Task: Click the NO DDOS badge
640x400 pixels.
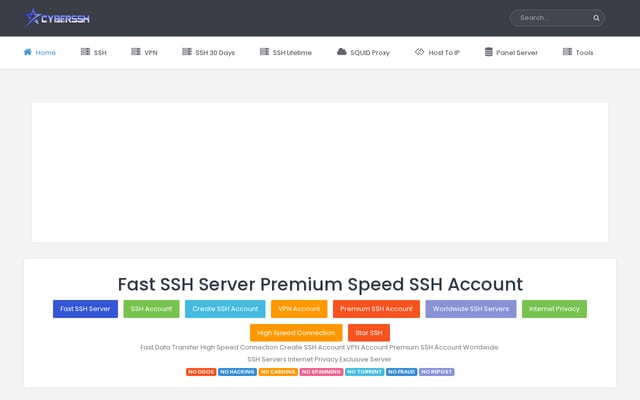Action: tap(201, 372)
